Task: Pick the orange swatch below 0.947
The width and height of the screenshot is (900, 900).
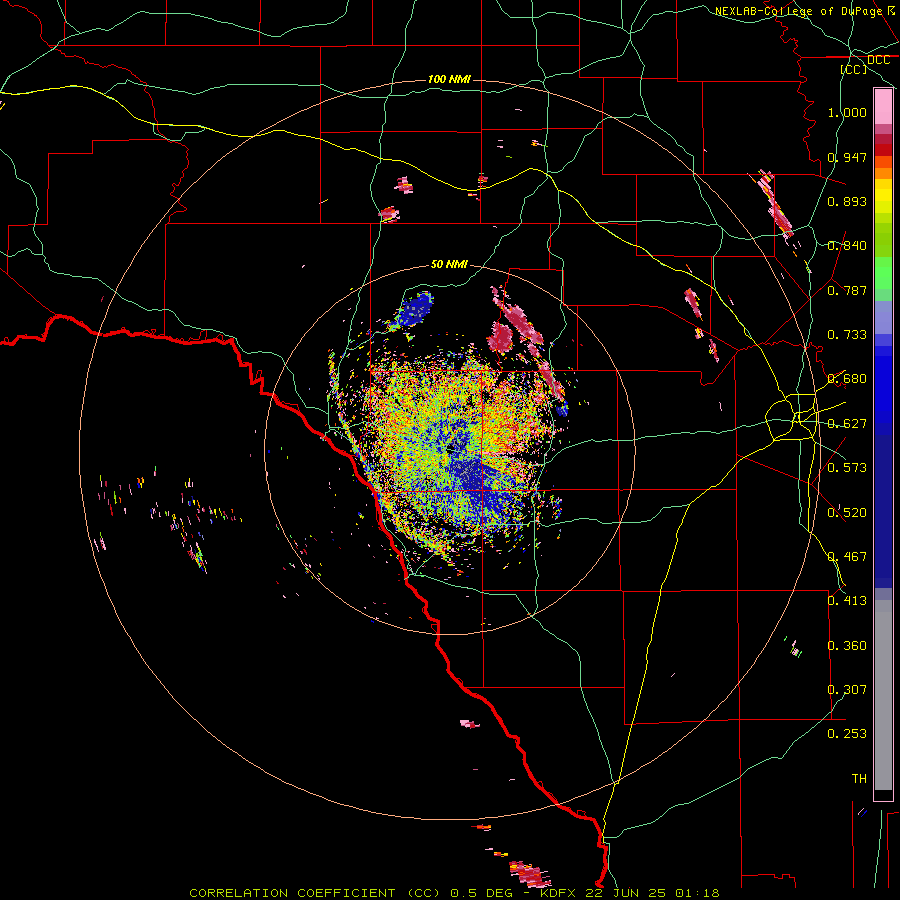Action: click(x=883, y=173)
